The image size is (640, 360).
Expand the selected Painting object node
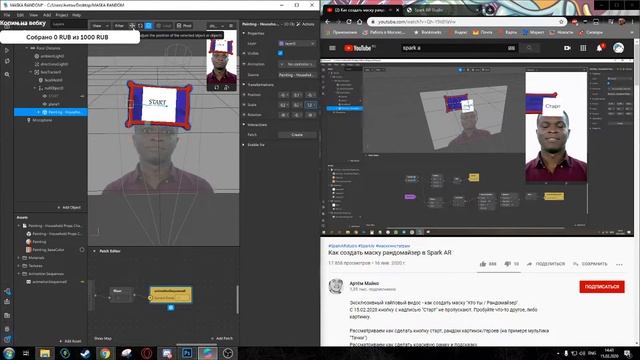[39, 112]
